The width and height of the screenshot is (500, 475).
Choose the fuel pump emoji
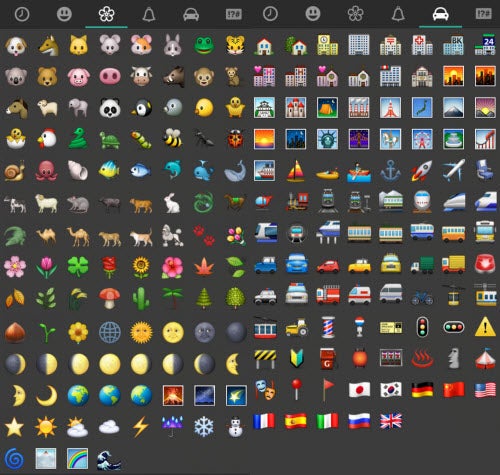[327, 359]
